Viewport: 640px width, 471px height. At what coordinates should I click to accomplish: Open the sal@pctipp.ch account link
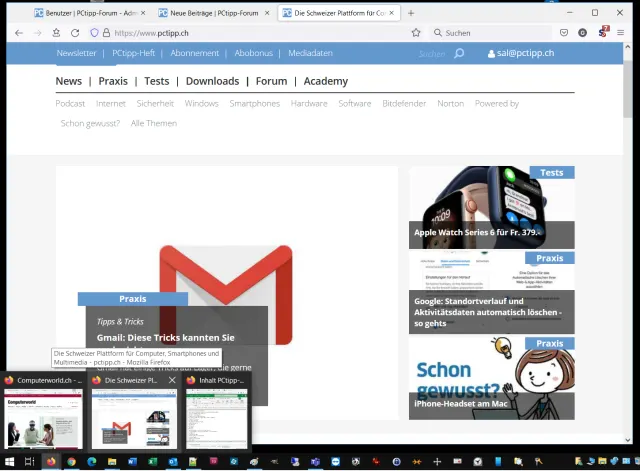click(x=520, y=53)
